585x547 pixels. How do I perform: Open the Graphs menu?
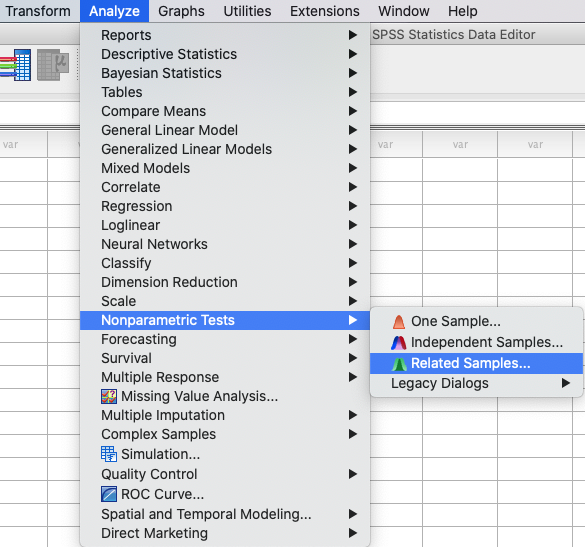click(x=181, y=11)
